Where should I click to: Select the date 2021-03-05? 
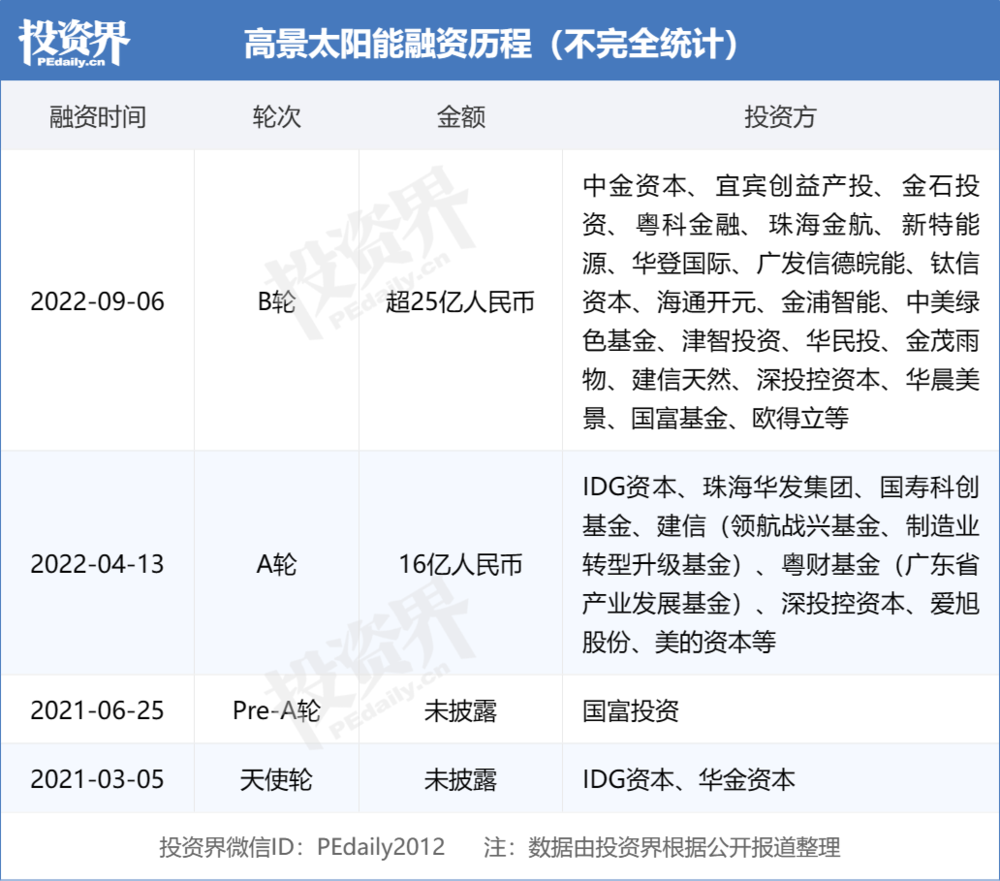pyautogui.click(x=98, y=779)
